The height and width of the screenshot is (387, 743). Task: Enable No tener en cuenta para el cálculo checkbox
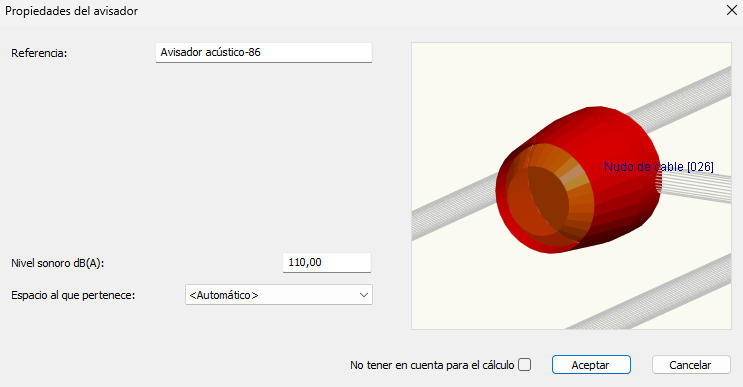pyautogui.click(x=525, y=365)
